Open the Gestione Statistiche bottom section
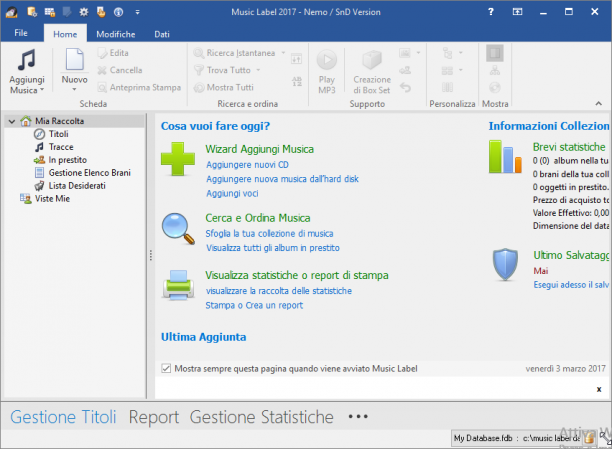 [x=262, y=417]
